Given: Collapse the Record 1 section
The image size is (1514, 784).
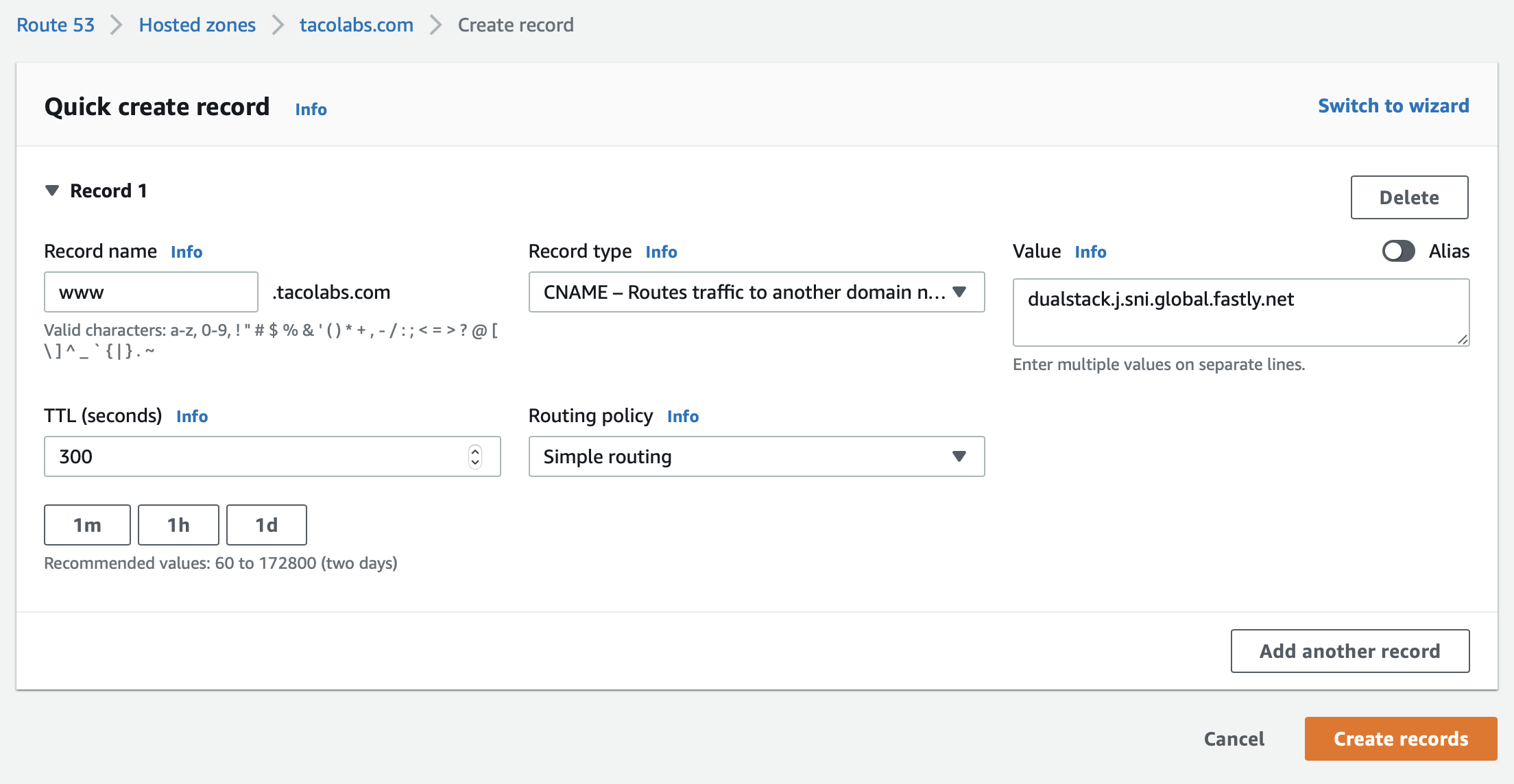Looking at the screenshot, I should pyautogui.click(x=52, y=191).
